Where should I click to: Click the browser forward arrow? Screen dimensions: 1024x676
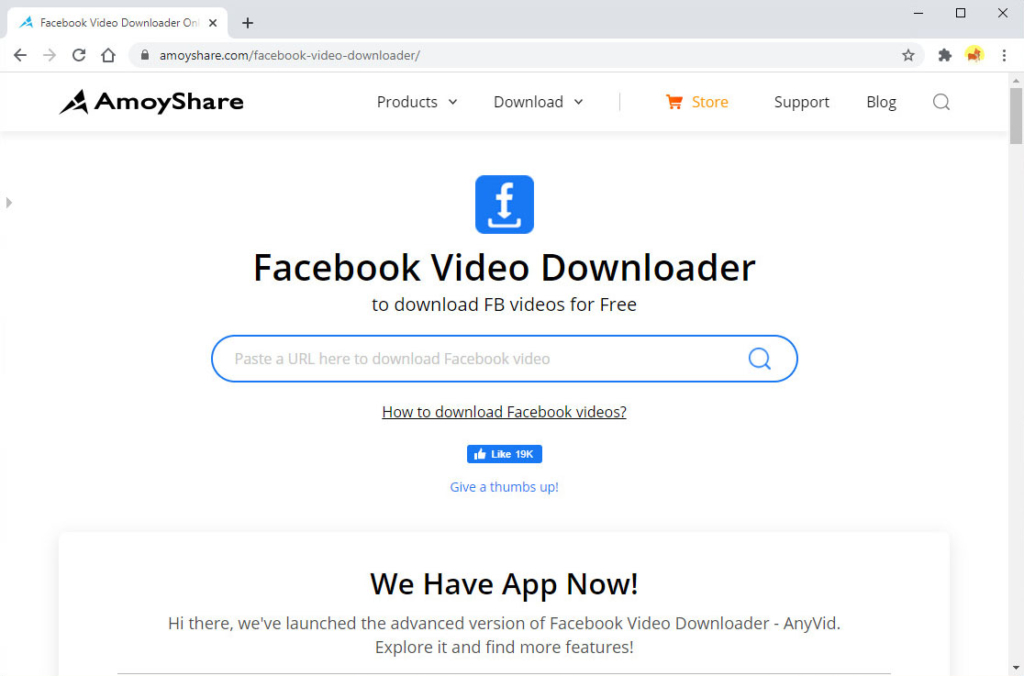pyautogui.click(x=50, y=56)
